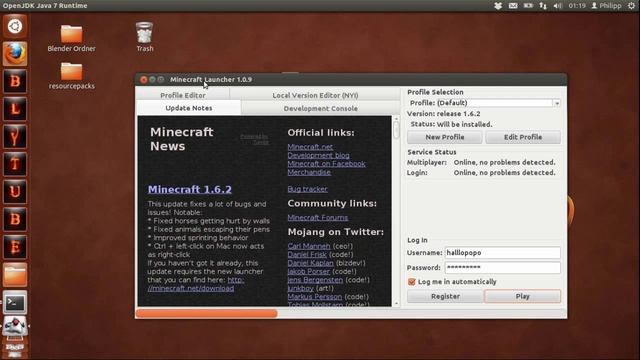Close the Minecraft Launcher window
This screenshot has width=640, height=360.
coord(143,80)
